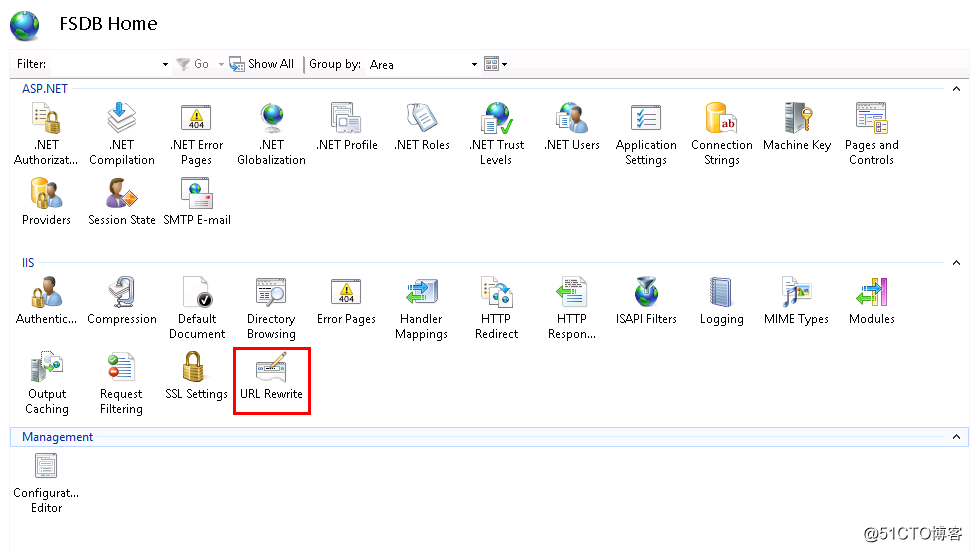Open Default Document feature
Viewport: 972px width, 552px height.
click(x=197, y=308)
